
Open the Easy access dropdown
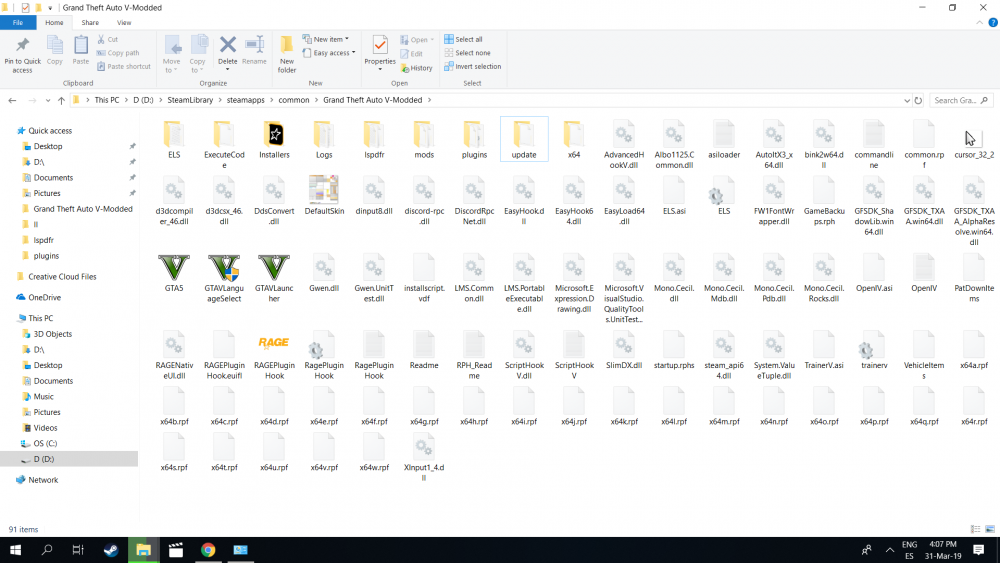331,53
